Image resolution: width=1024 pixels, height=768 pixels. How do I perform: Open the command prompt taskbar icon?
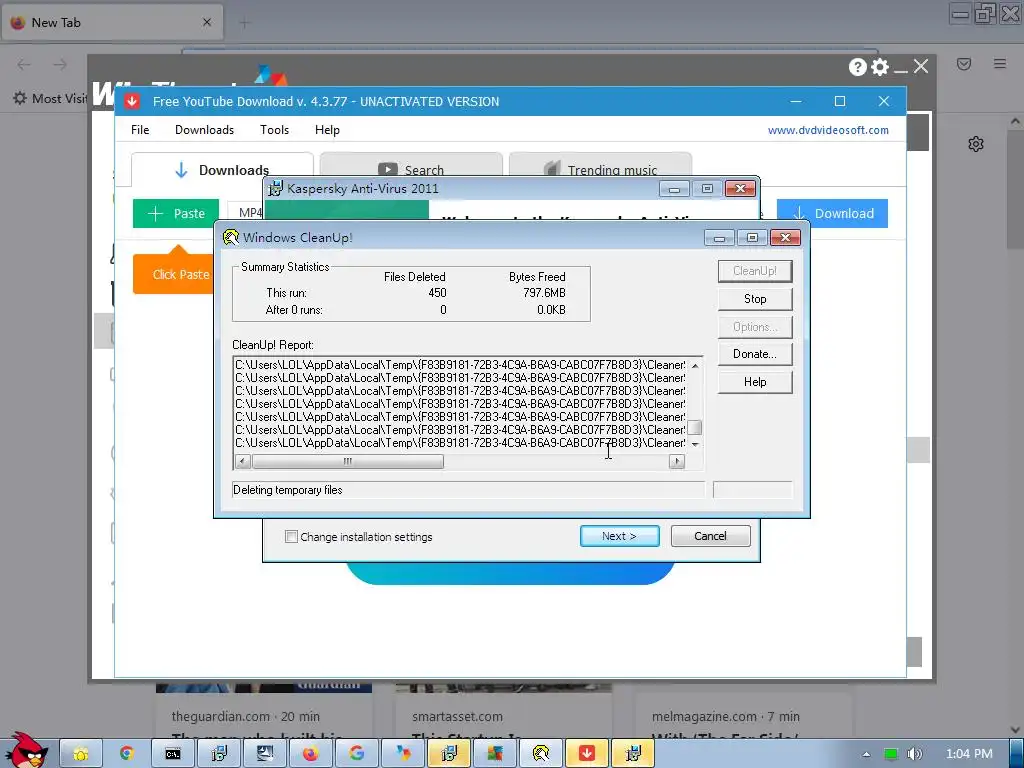click(172, 754)
